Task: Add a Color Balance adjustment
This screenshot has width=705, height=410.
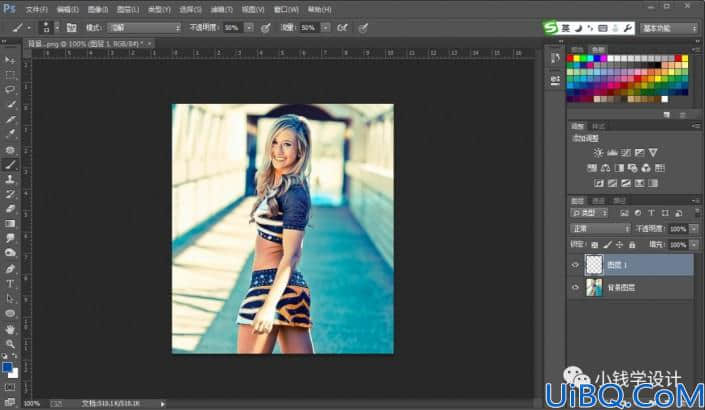Action: click(606, 168)
